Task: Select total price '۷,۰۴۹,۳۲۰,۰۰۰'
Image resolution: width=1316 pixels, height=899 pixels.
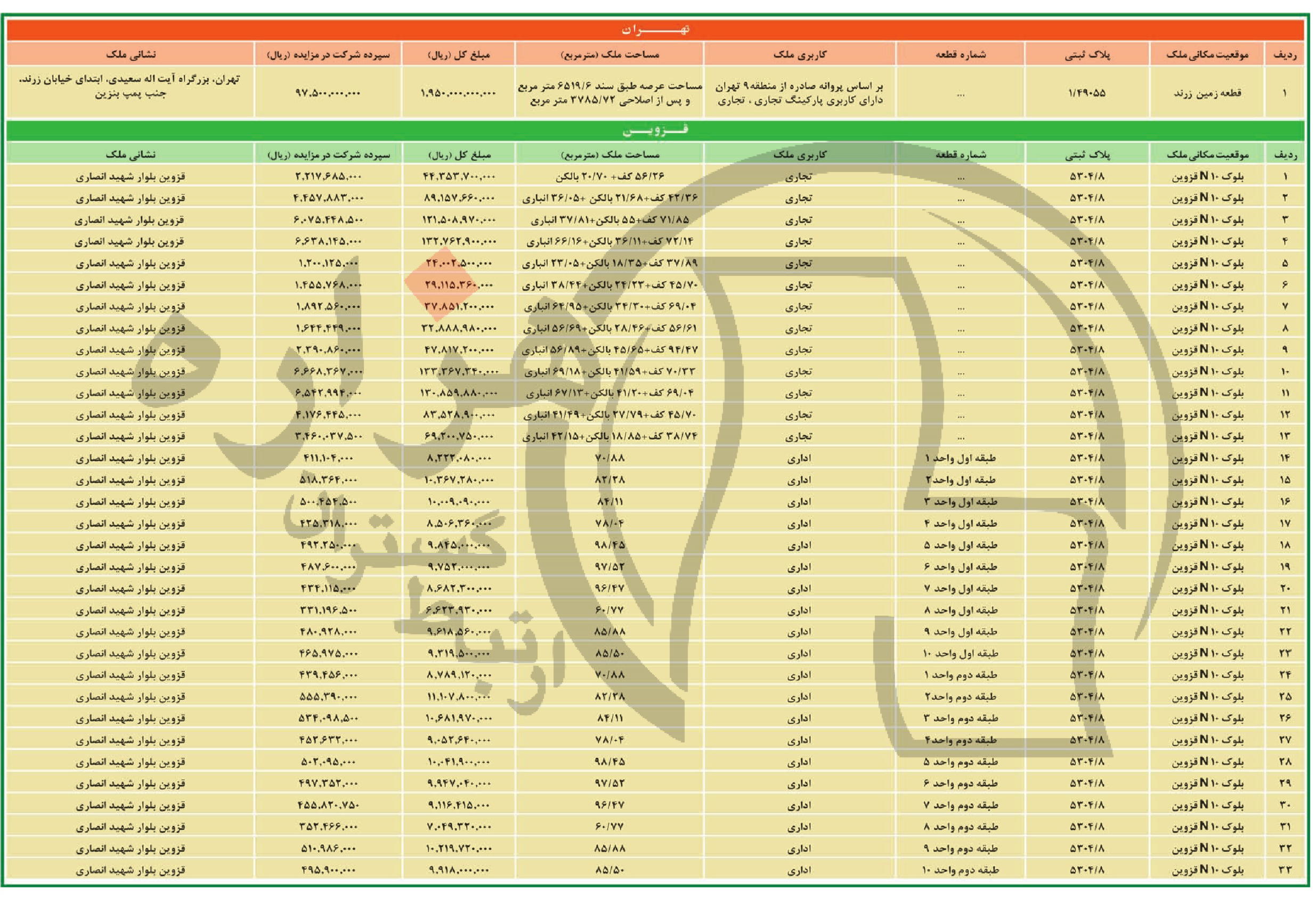Action: 458,827
